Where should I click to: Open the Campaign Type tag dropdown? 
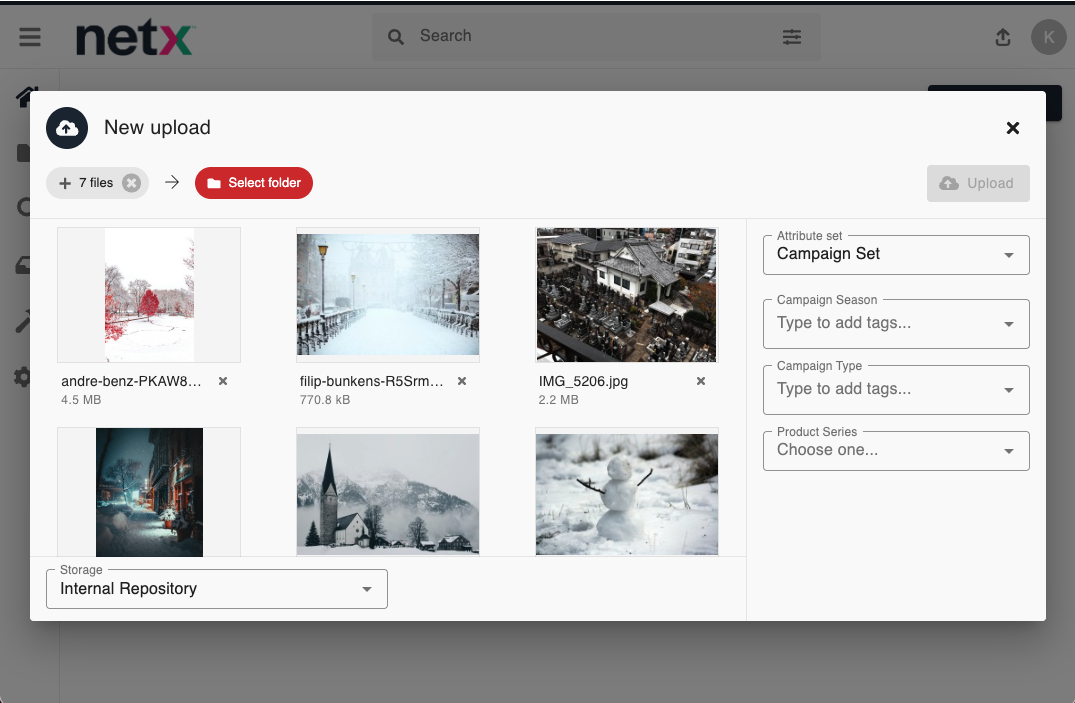(x=1008, y=390)
